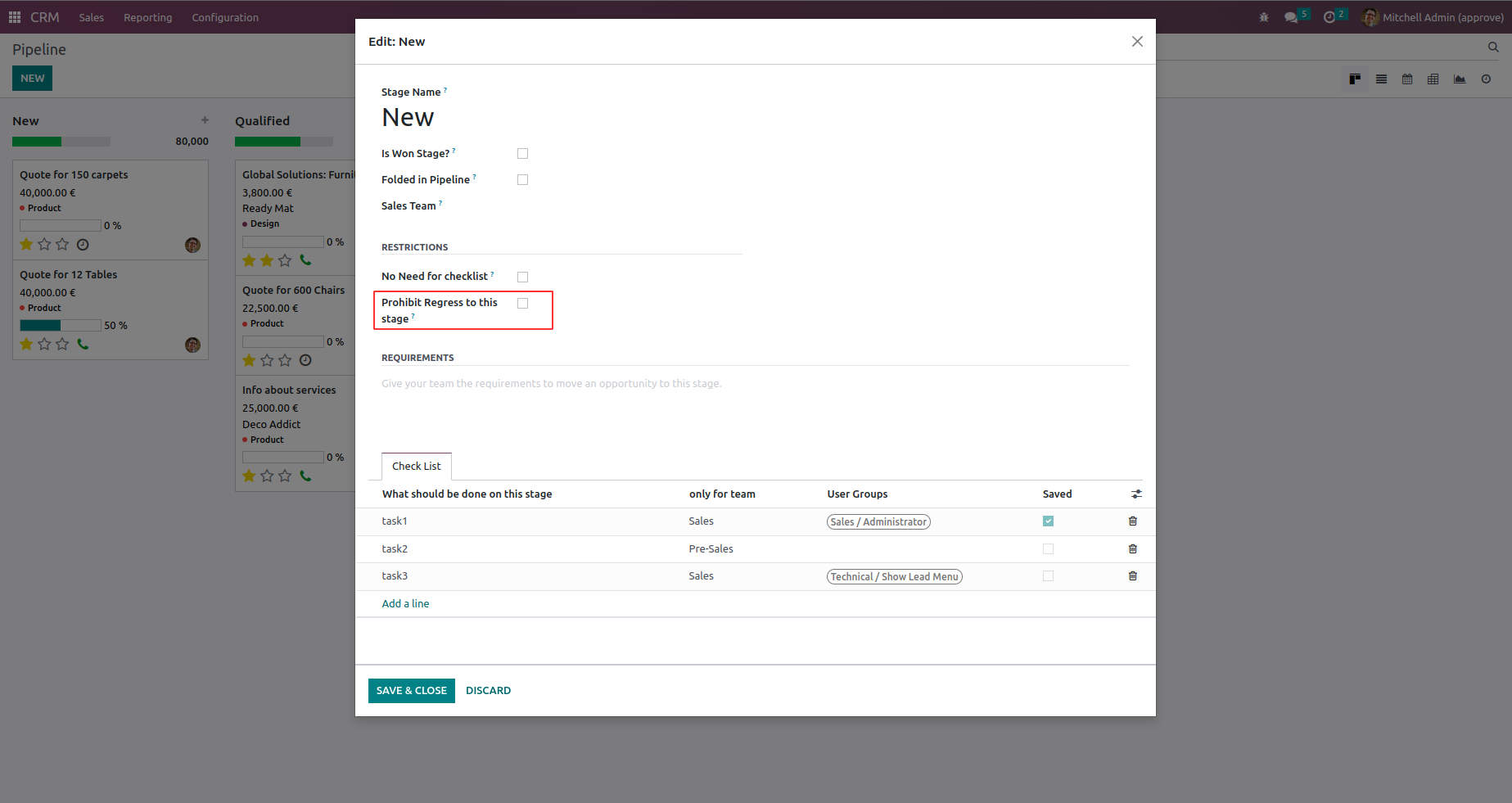Screen dimensions: 1512x803
Task: Open optional columns settings dropdown
Action: 1136,494
